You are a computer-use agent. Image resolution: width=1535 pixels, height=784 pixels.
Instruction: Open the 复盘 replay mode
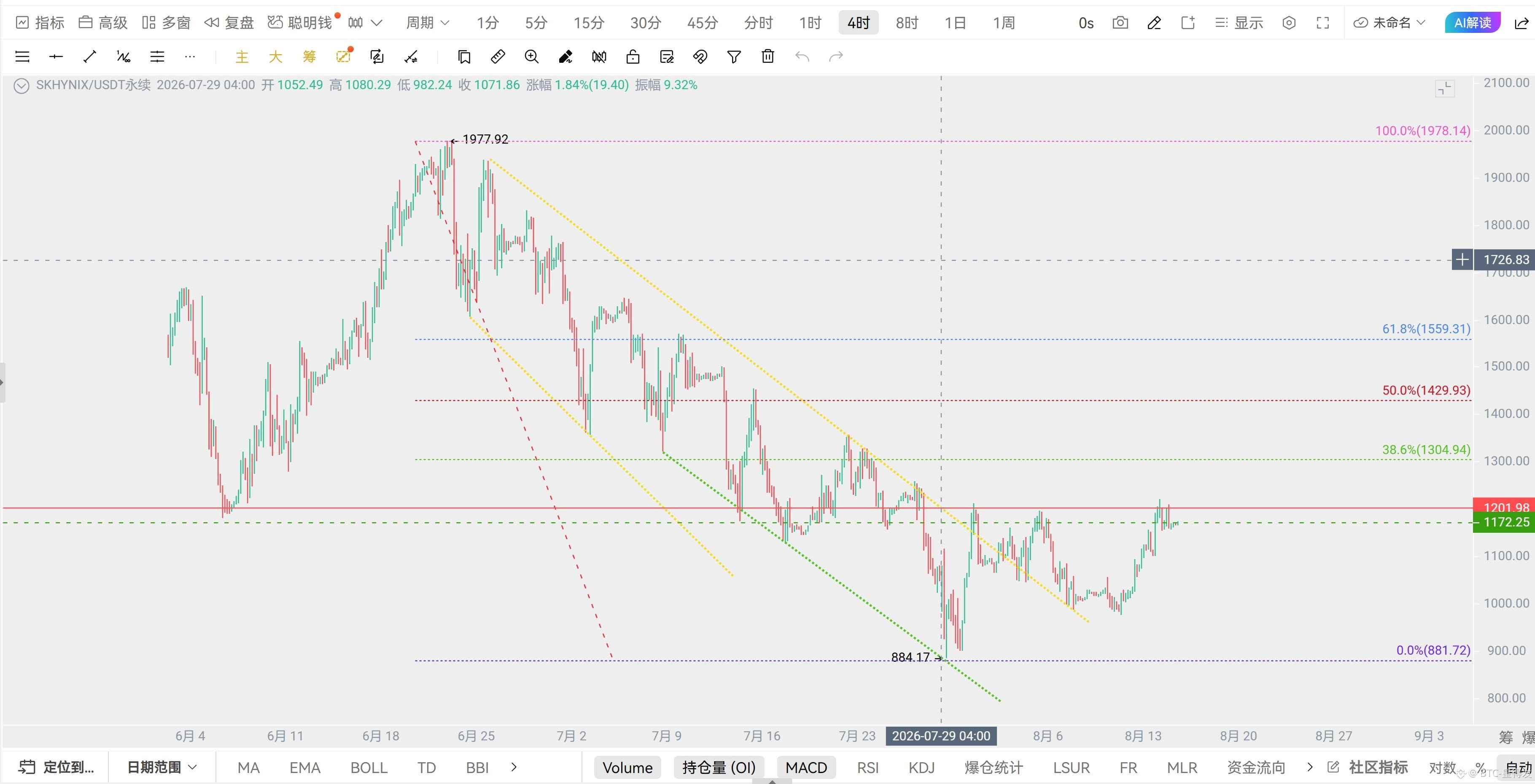[x=229, y=23]
